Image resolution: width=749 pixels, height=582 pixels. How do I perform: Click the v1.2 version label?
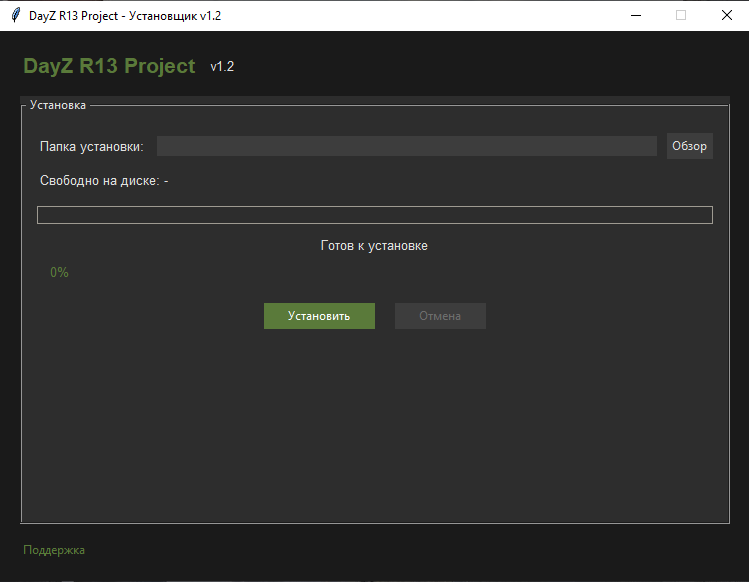222,66
